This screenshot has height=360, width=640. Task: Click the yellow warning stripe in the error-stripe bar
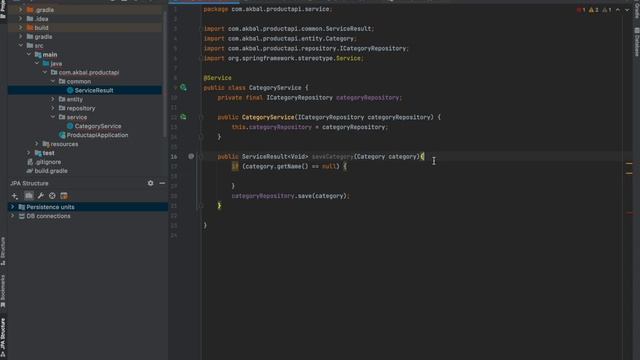(629, 164)
